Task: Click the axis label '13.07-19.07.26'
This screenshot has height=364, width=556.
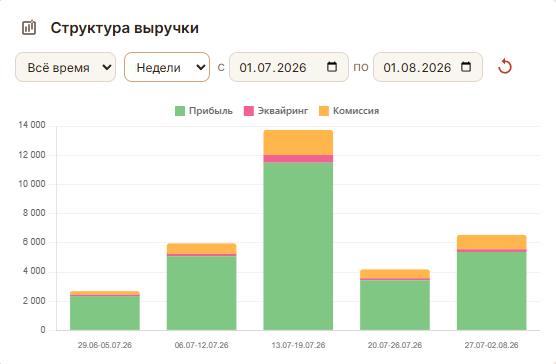Action: pos(298,345)
